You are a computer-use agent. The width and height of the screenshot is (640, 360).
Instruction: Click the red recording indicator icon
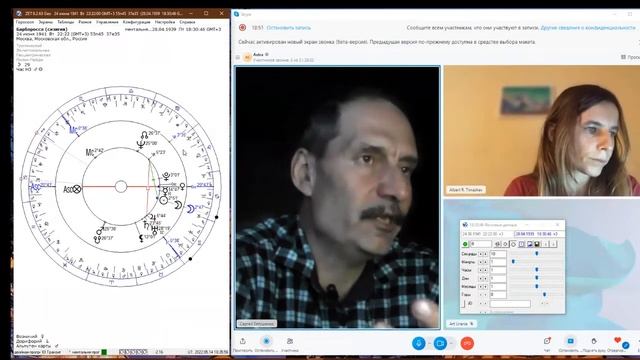[x=242, y=28]
